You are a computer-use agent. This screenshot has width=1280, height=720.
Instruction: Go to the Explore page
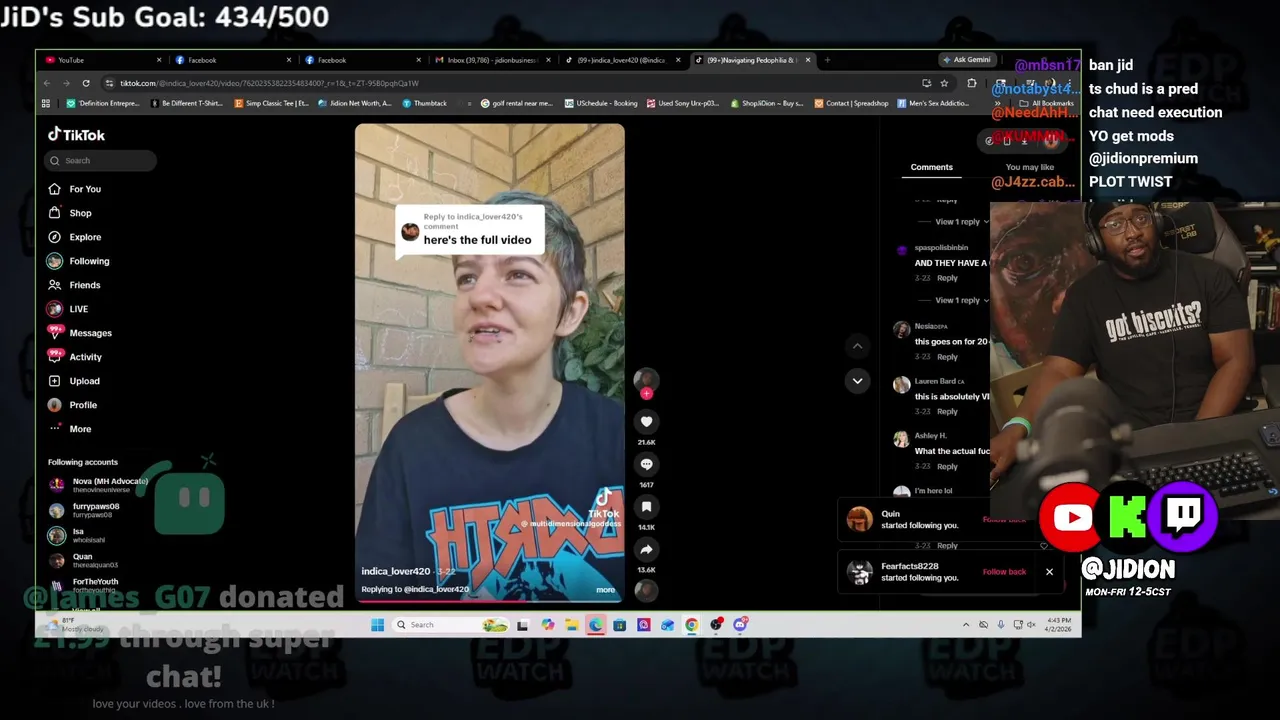tap(75, 237)
